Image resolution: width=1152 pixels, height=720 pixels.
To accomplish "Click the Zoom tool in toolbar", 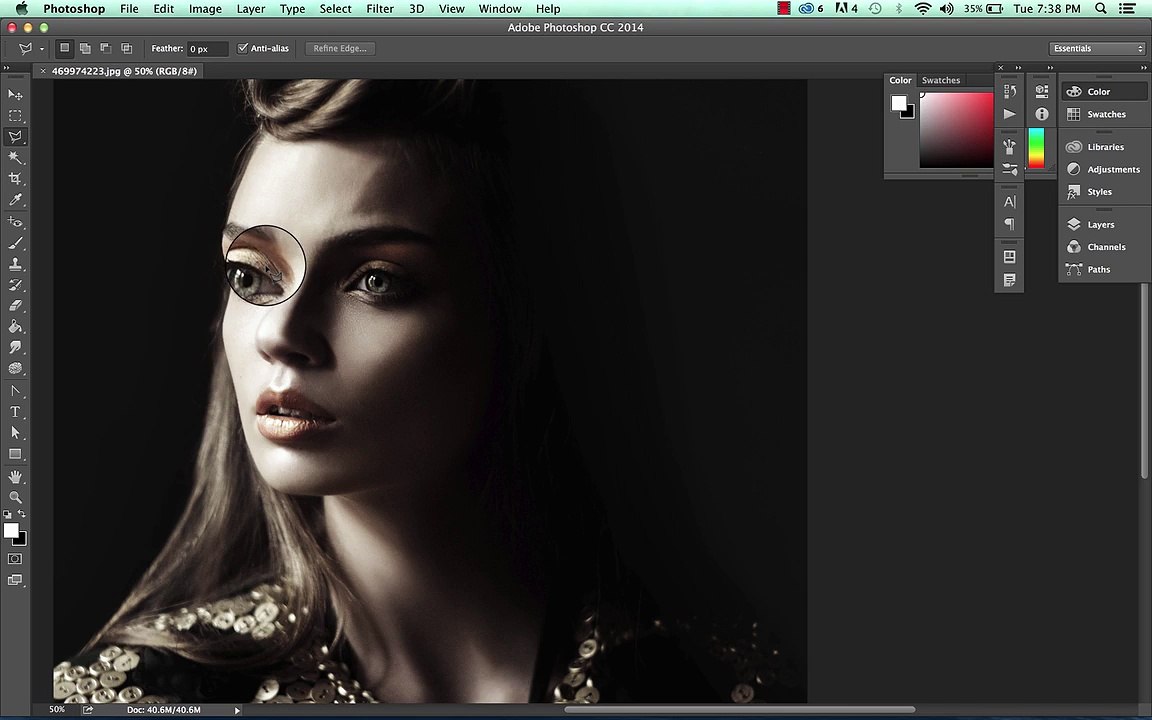I will [x=15, y=497].
